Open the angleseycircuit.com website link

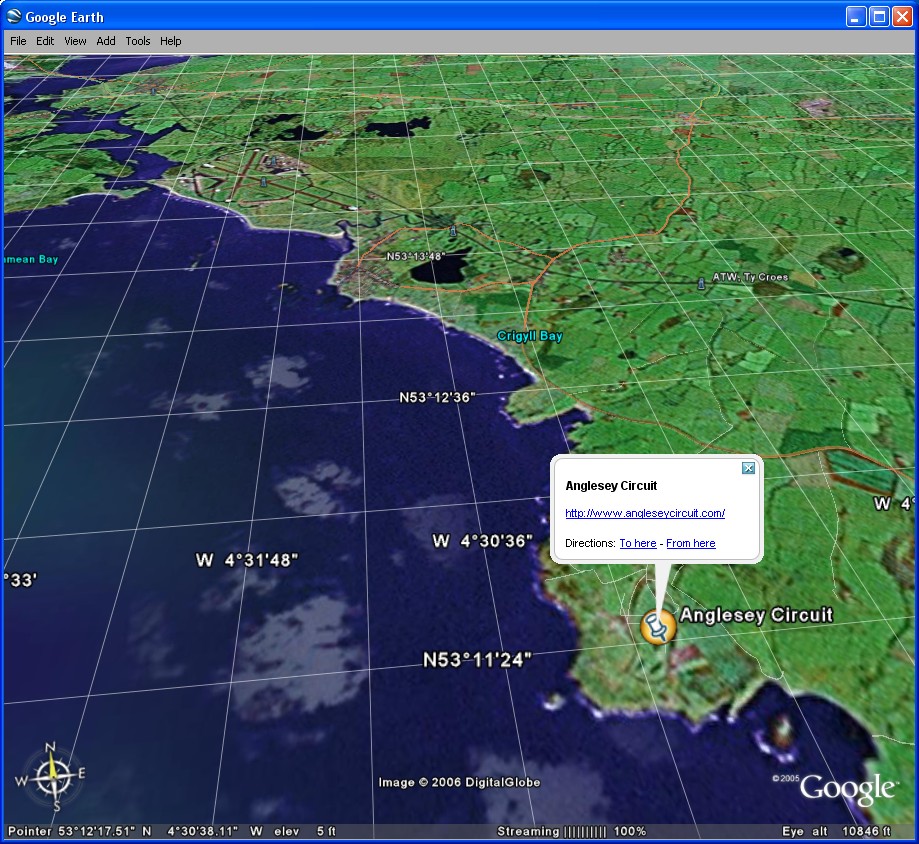click(x=645, y=513)
